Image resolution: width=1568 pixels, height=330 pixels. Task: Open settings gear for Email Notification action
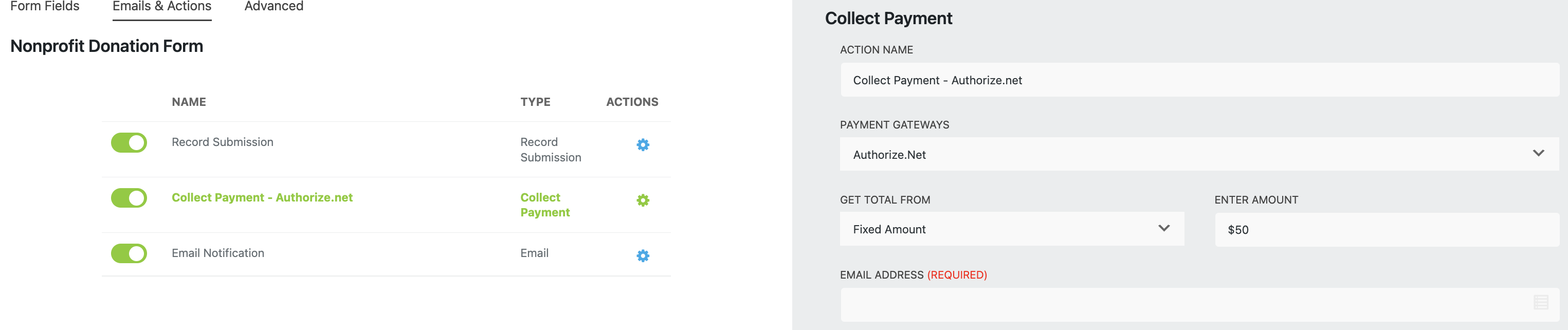pyautogui.click(x=642, y=255)
